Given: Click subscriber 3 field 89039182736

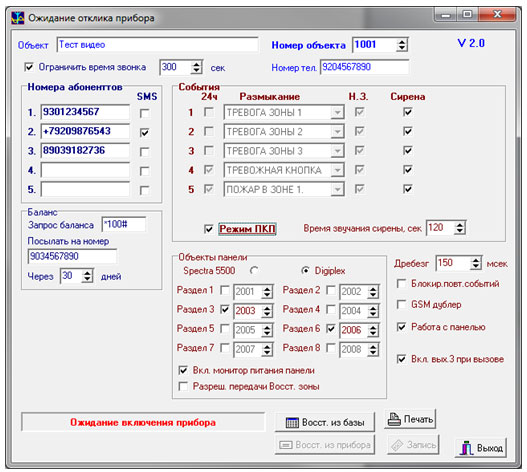Looking at the screenshot, I should 85,150.
